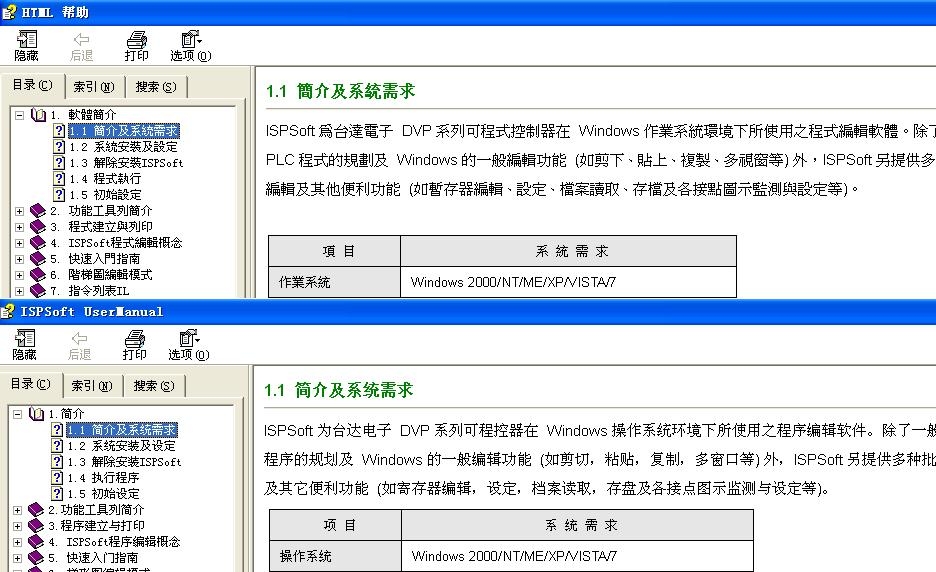
Task: Click book icon beside 5. 快速入門指南
Action: point(38,259)
